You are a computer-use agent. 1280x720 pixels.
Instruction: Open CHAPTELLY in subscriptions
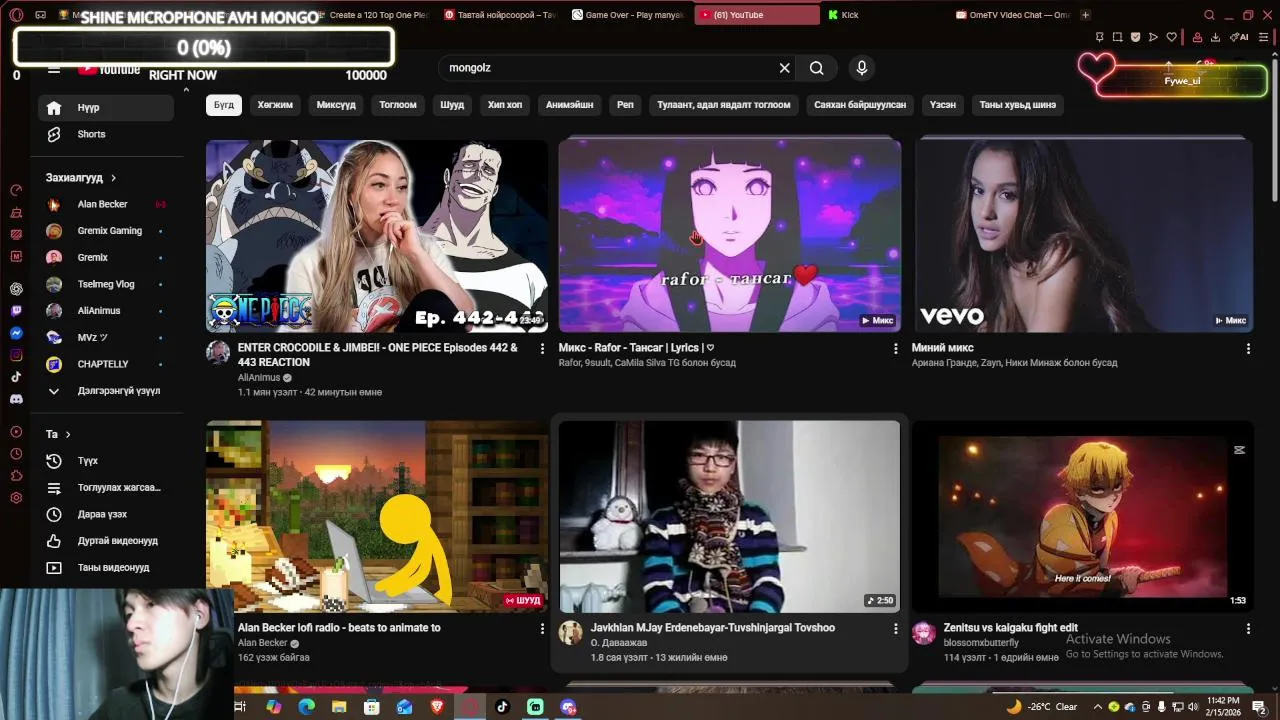pyautogui.click(x=106, y=364)
